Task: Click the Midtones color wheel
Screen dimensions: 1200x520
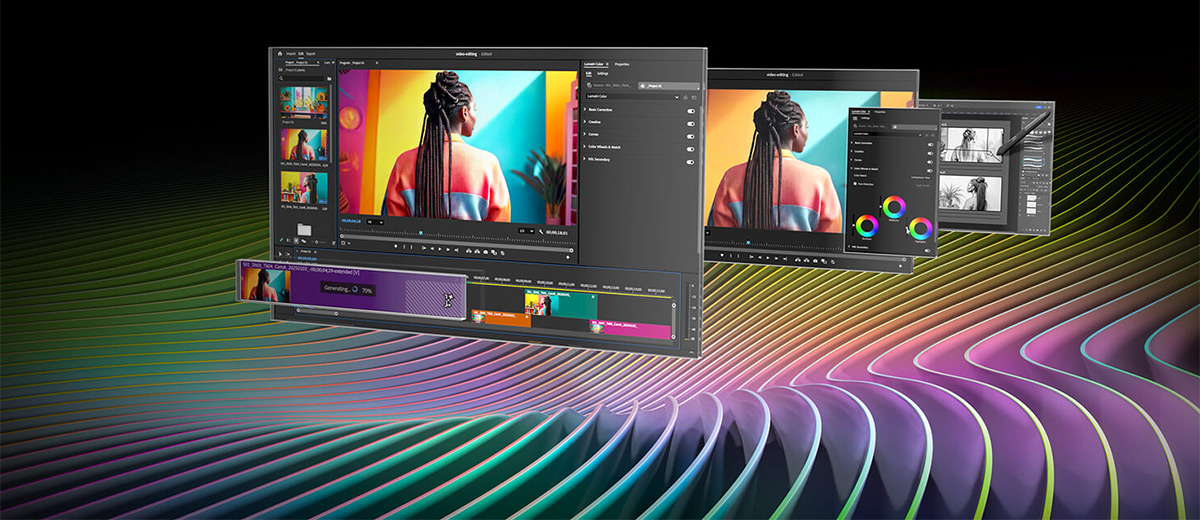Action: 894,207
